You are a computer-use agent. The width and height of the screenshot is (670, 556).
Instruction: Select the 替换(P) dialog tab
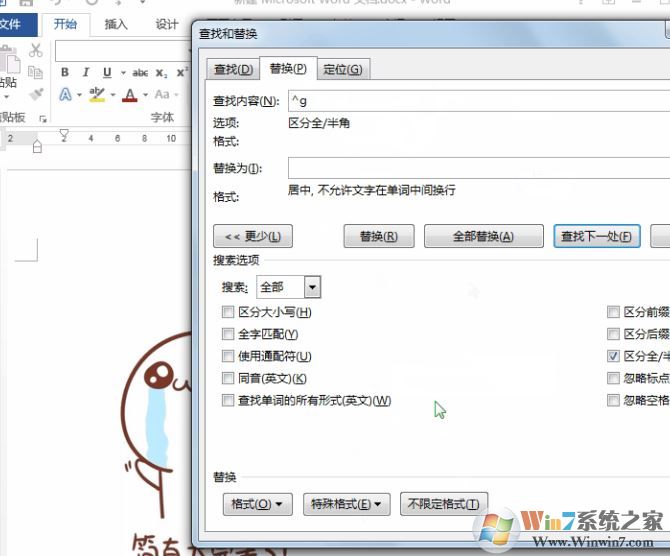click(288, 68)
